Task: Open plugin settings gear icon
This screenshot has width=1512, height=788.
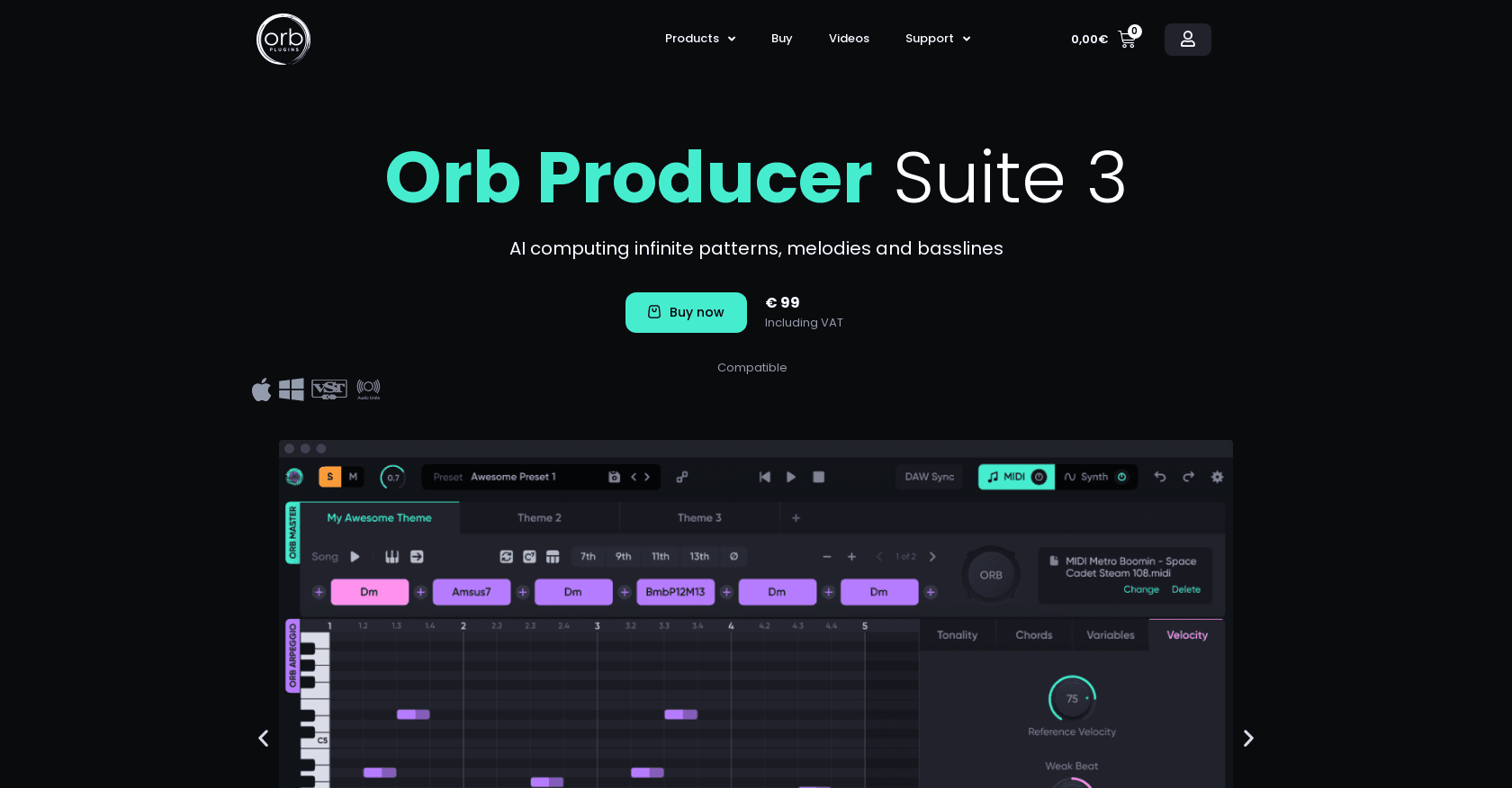Action: tap(1217, 477)
